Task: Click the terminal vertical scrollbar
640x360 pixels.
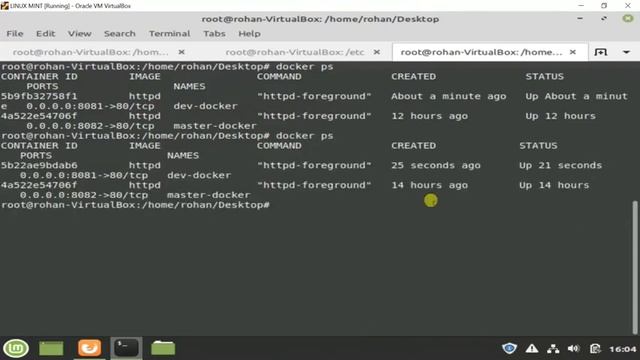Action: (635, 267)
